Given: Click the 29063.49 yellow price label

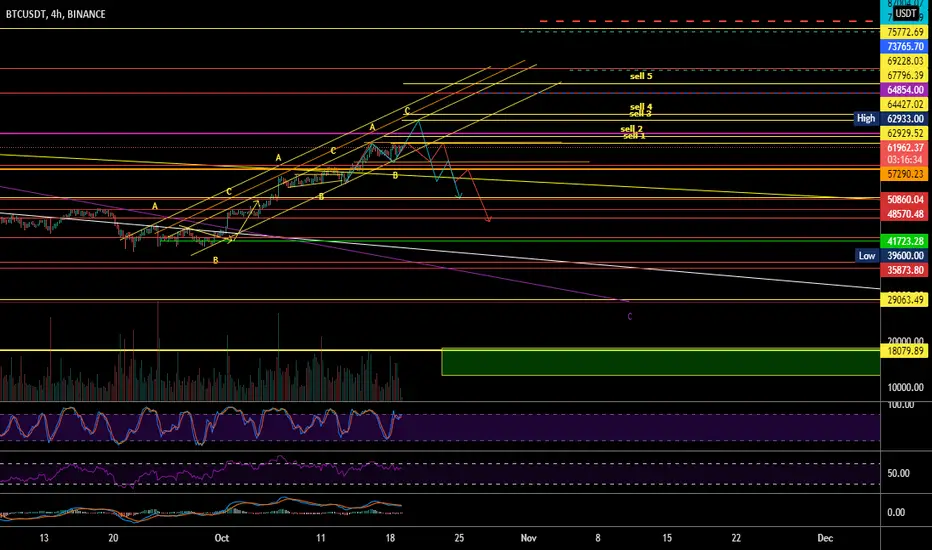Looking at the screenshot, I should click(x=905, y=300).
